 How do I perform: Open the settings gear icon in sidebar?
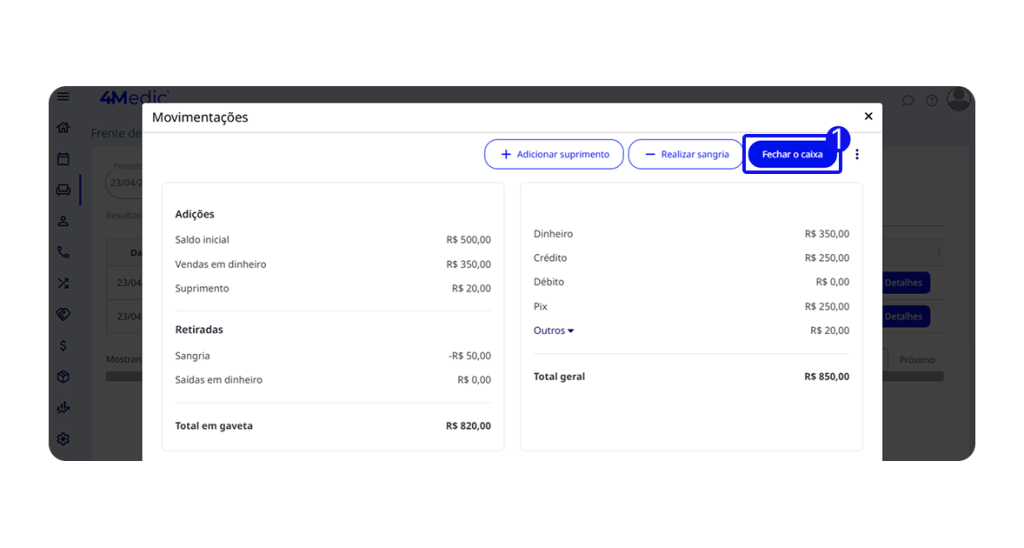63,439
